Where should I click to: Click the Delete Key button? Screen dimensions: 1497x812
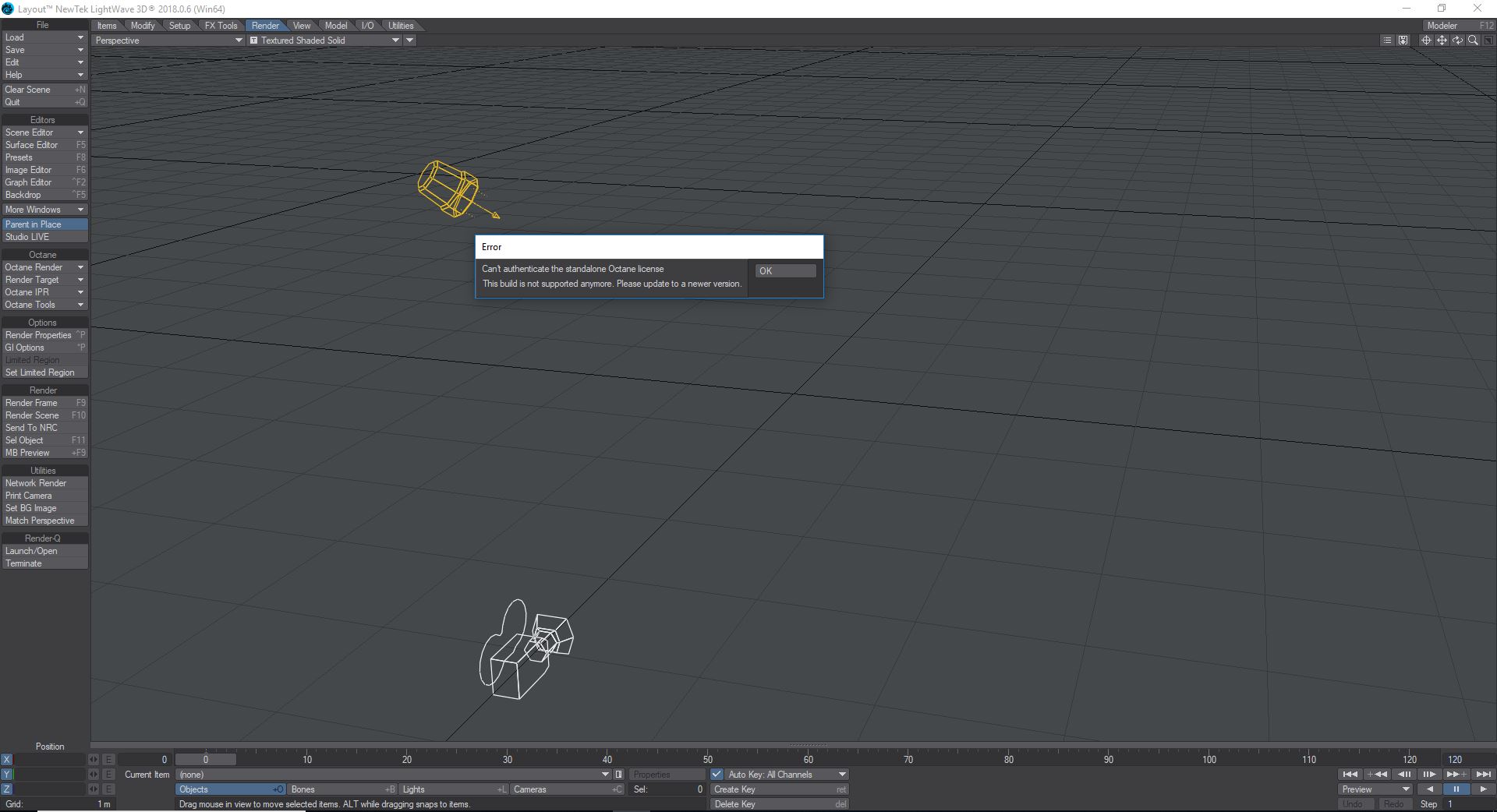coord(780,804)
